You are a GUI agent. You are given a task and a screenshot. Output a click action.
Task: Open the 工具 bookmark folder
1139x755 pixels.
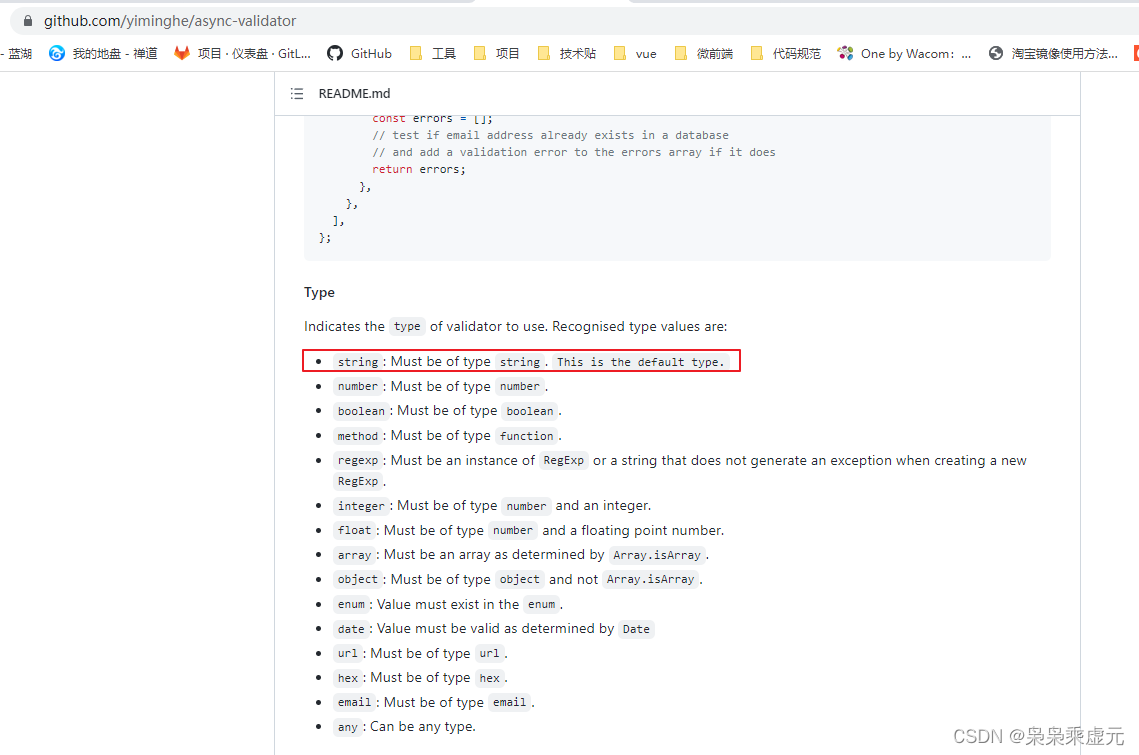433,53
